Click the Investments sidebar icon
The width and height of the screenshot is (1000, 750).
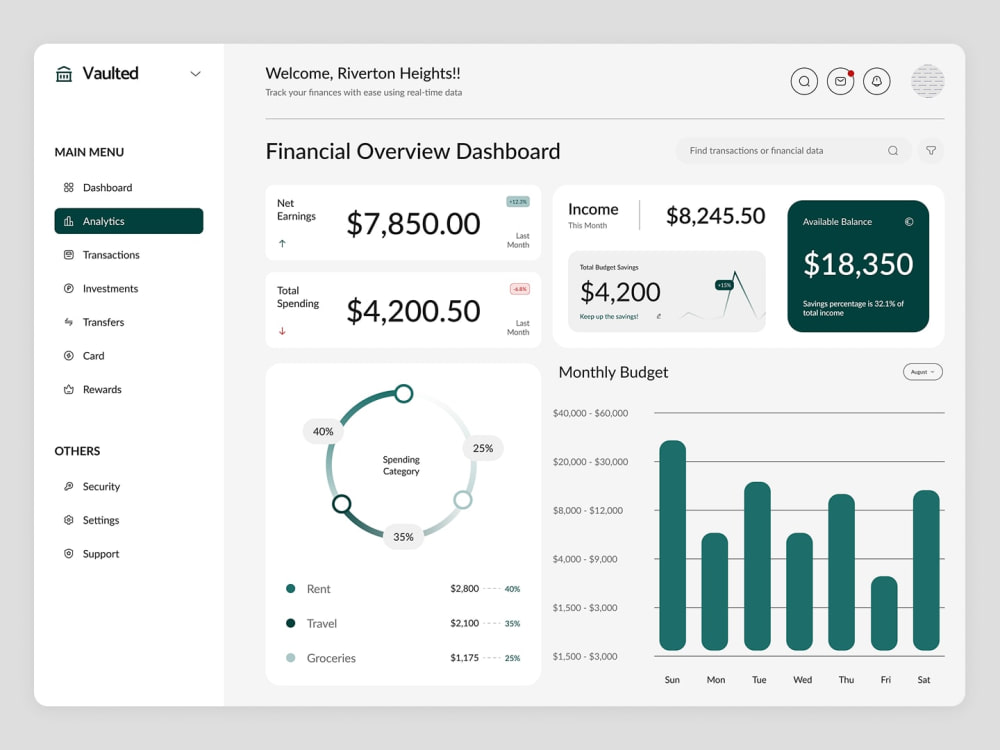(x=68, y=288)
